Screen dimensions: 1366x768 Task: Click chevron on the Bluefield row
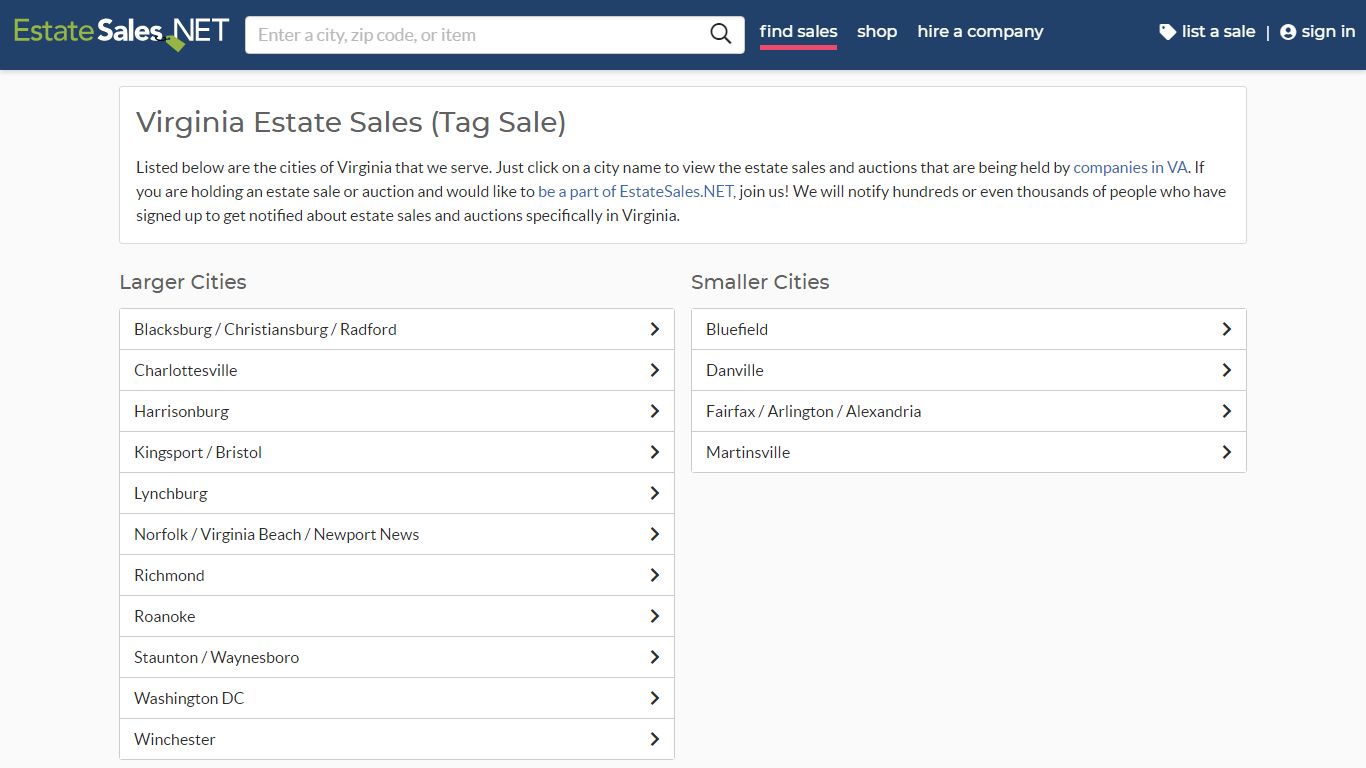pos(1226,329)
